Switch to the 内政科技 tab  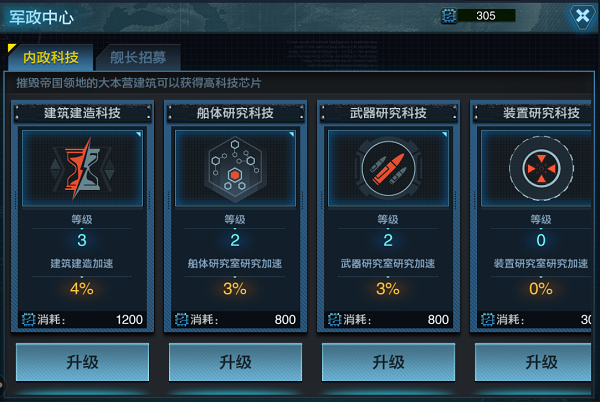pyautogui.click(x=51, y=57)
